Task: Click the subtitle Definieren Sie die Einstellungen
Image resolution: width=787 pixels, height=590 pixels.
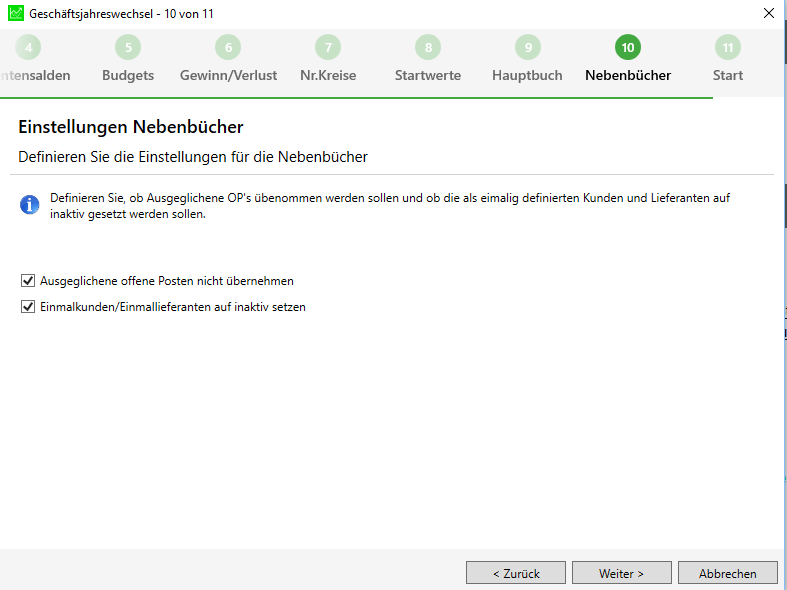Action: (x=193, y=157)
